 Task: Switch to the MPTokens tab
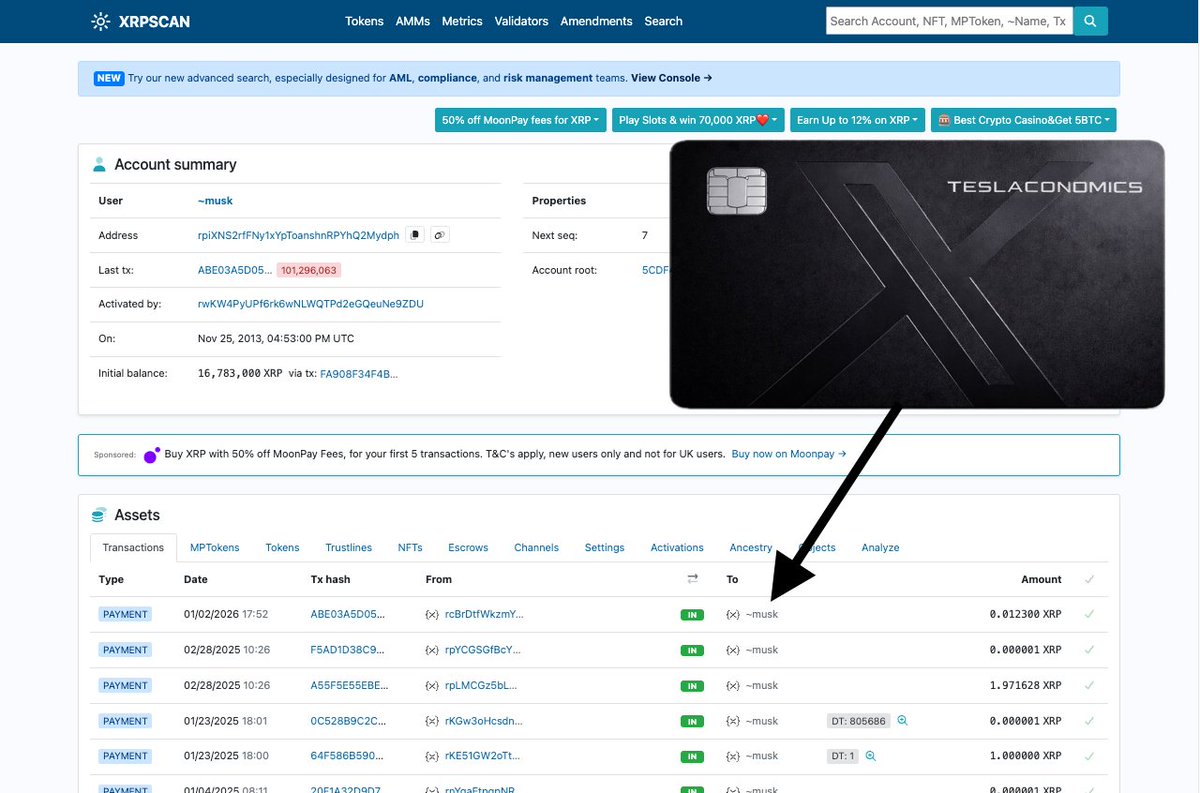214,548
